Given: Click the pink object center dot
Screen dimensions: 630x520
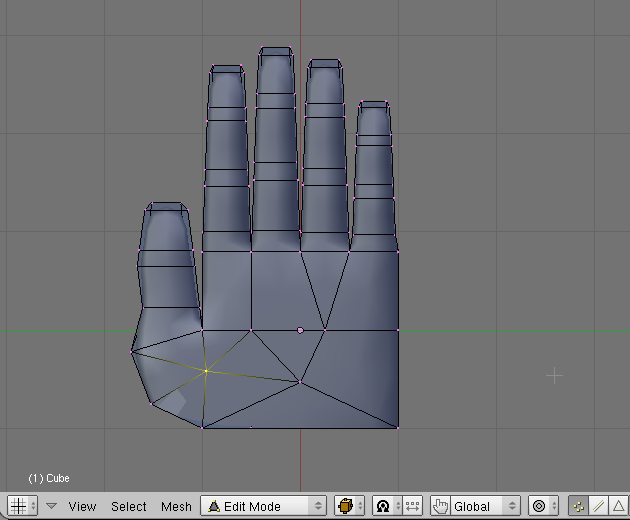Looking at the screenshot, I should (x=300, y=330).
